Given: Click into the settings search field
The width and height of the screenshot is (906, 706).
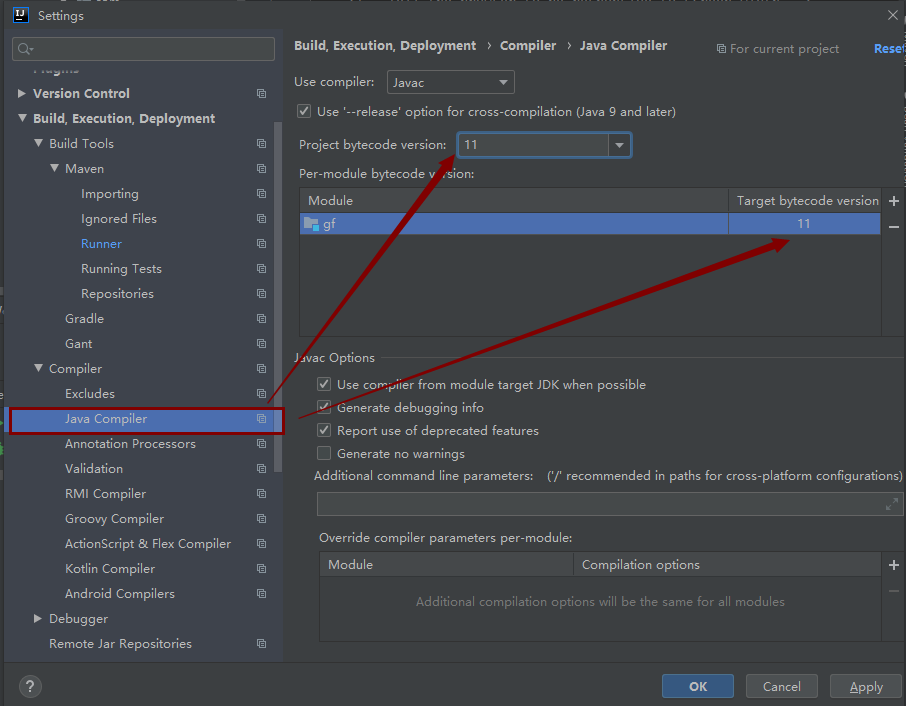Looking at the screenshot, I should pyautogui.click(x=143, y=49).
